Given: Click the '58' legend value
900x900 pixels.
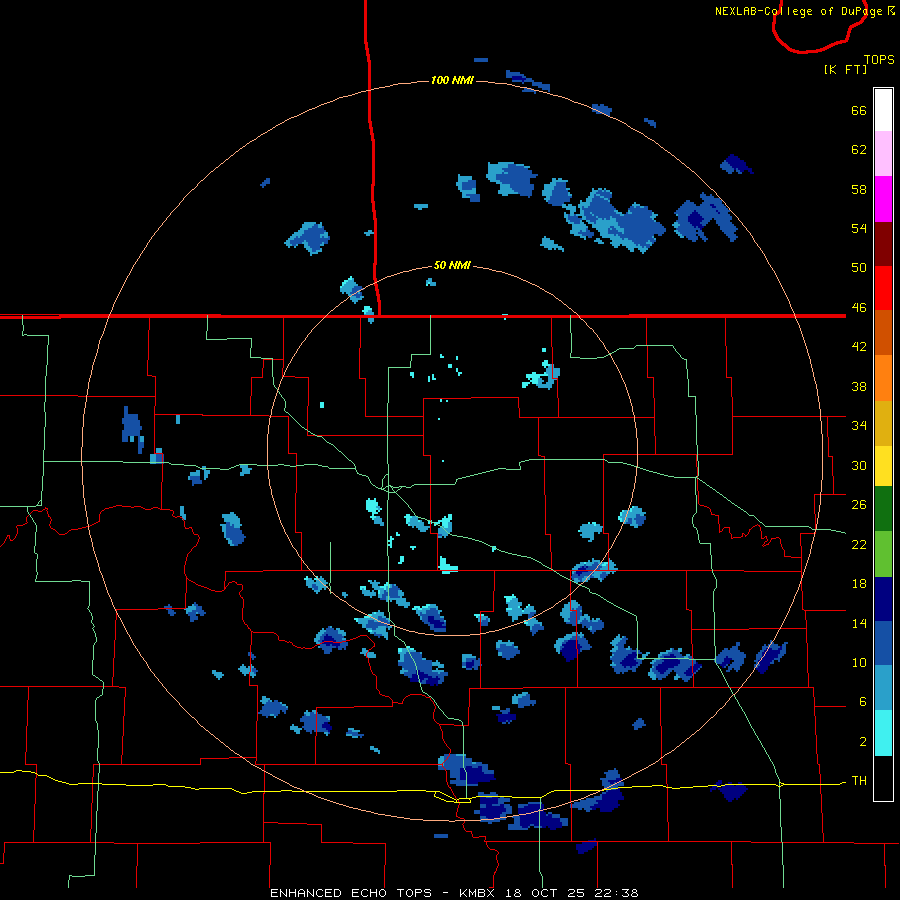Looking at the screenshot, I should click(x=859, y=189).
